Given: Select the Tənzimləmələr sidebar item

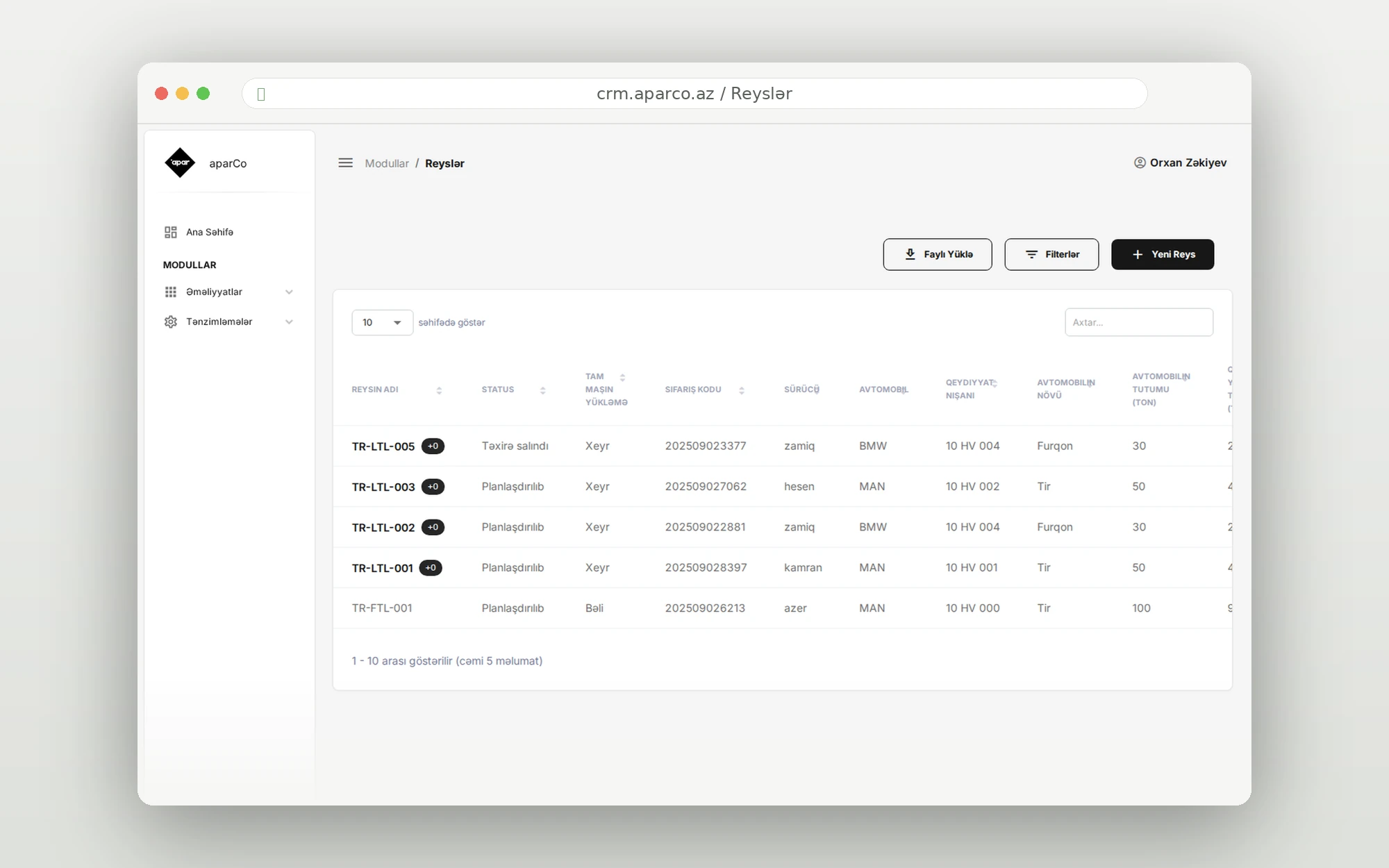Looking at the screenshot, I should tap(229, 322).
